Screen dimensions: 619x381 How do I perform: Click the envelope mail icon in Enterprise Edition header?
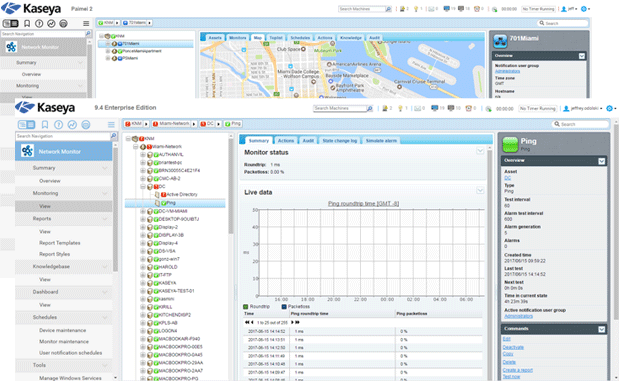[417, 108]
